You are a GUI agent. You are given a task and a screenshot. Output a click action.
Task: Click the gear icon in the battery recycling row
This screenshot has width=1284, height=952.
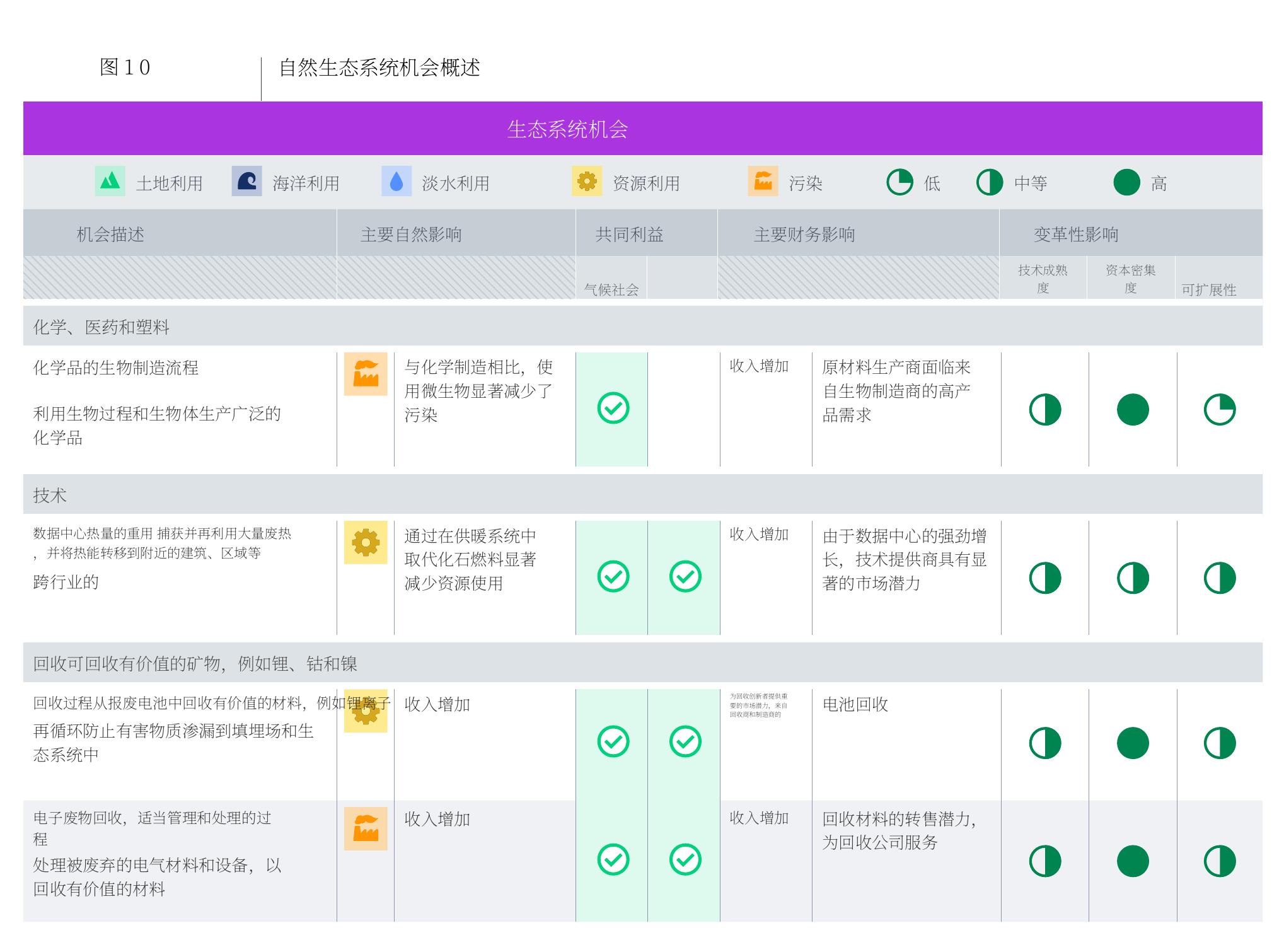click(x=366, y=711)
